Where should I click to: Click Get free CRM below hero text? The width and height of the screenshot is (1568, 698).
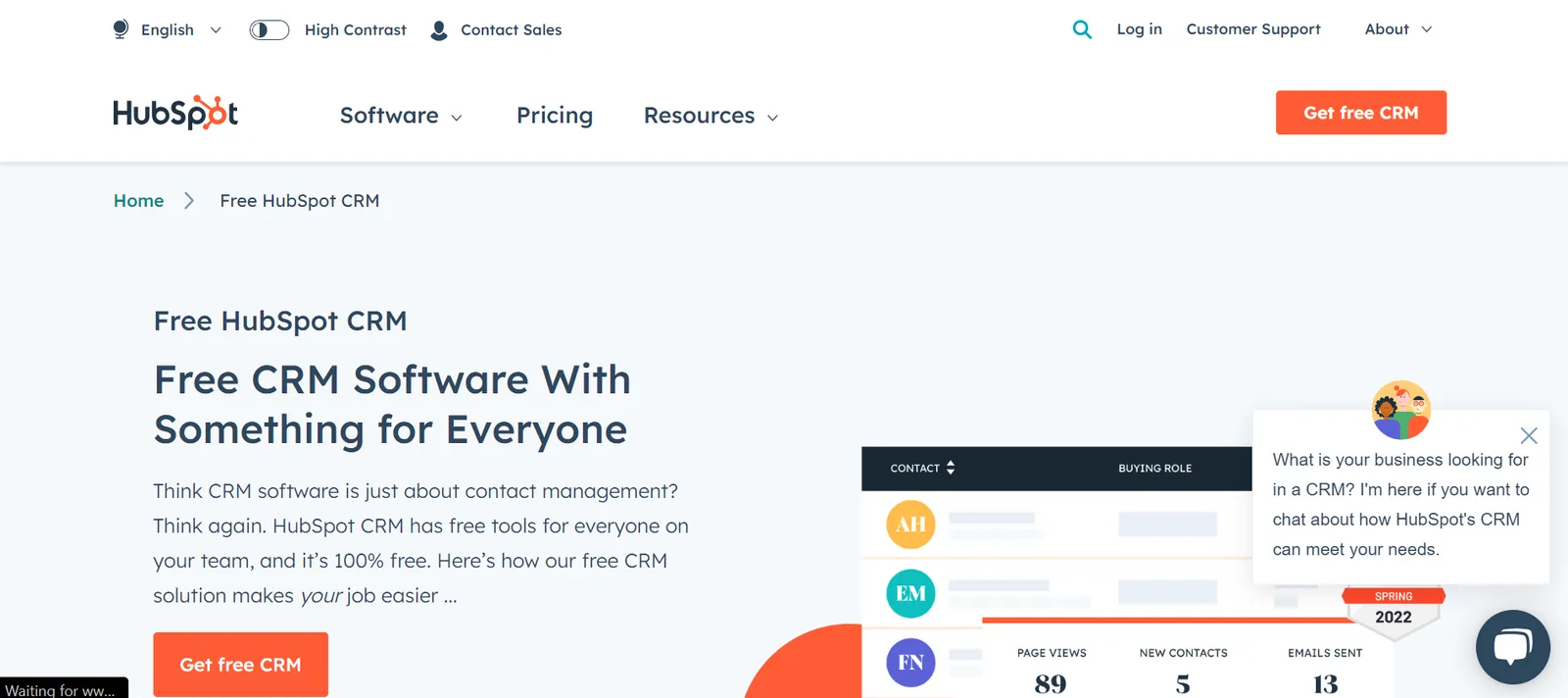240,665
